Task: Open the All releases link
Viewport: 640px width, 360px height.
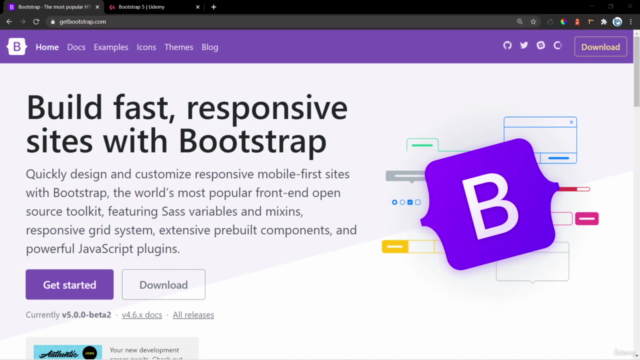Action: coord(193,315)
